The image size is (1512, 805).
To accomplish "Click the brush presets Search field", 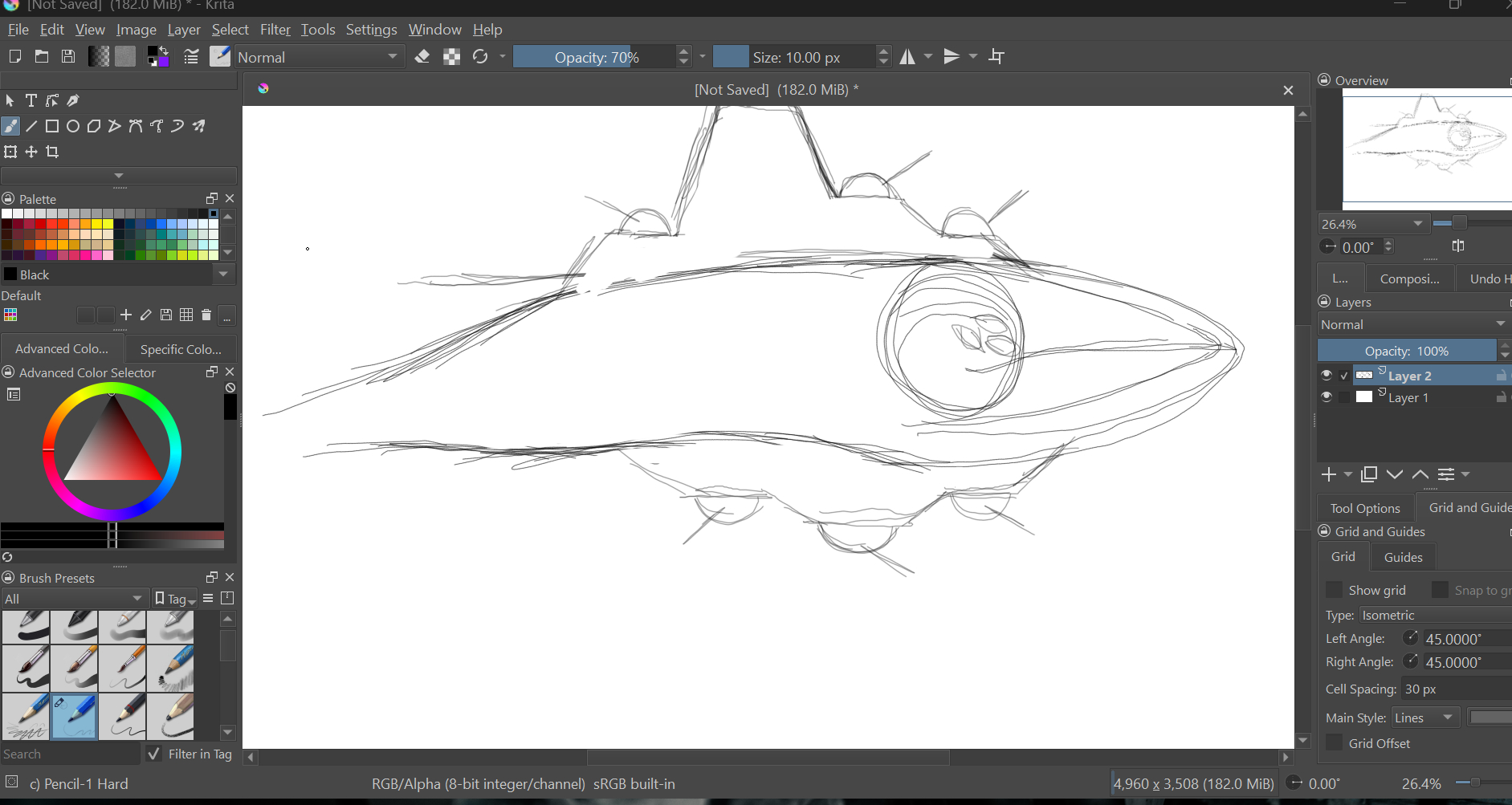I will tap(70, 754).
